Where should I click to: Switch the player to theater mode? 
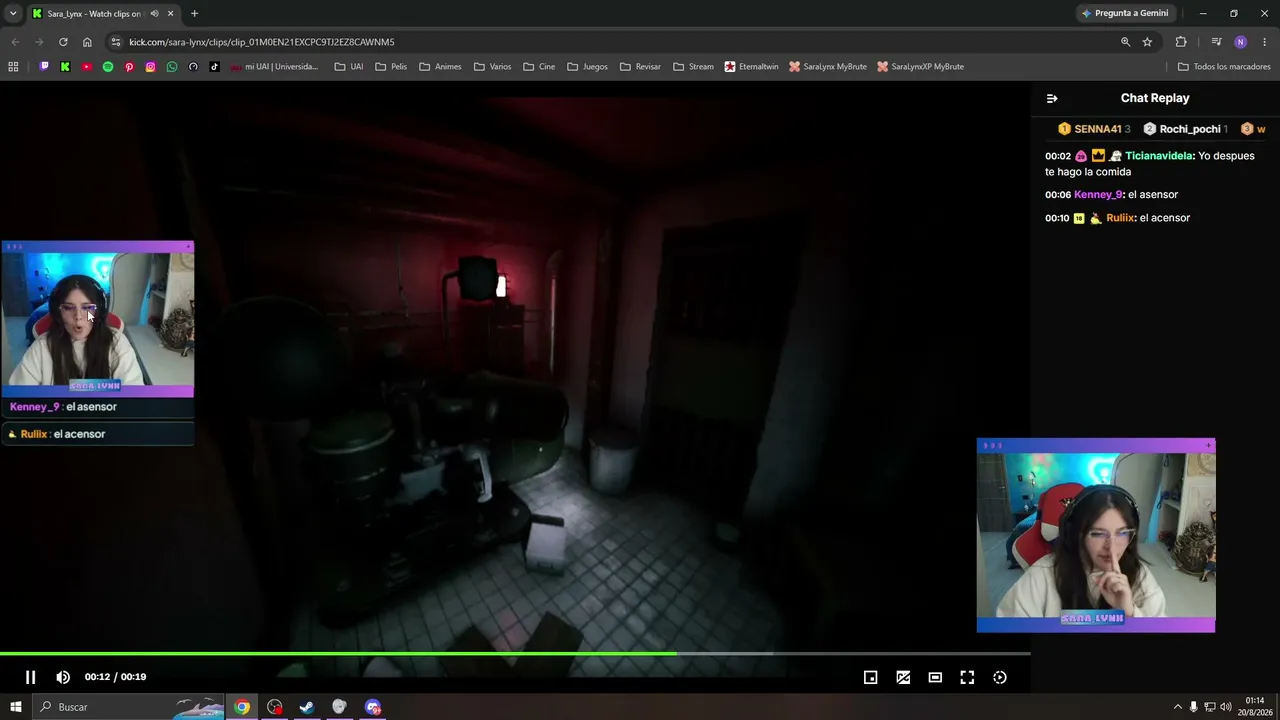[935, 677]
